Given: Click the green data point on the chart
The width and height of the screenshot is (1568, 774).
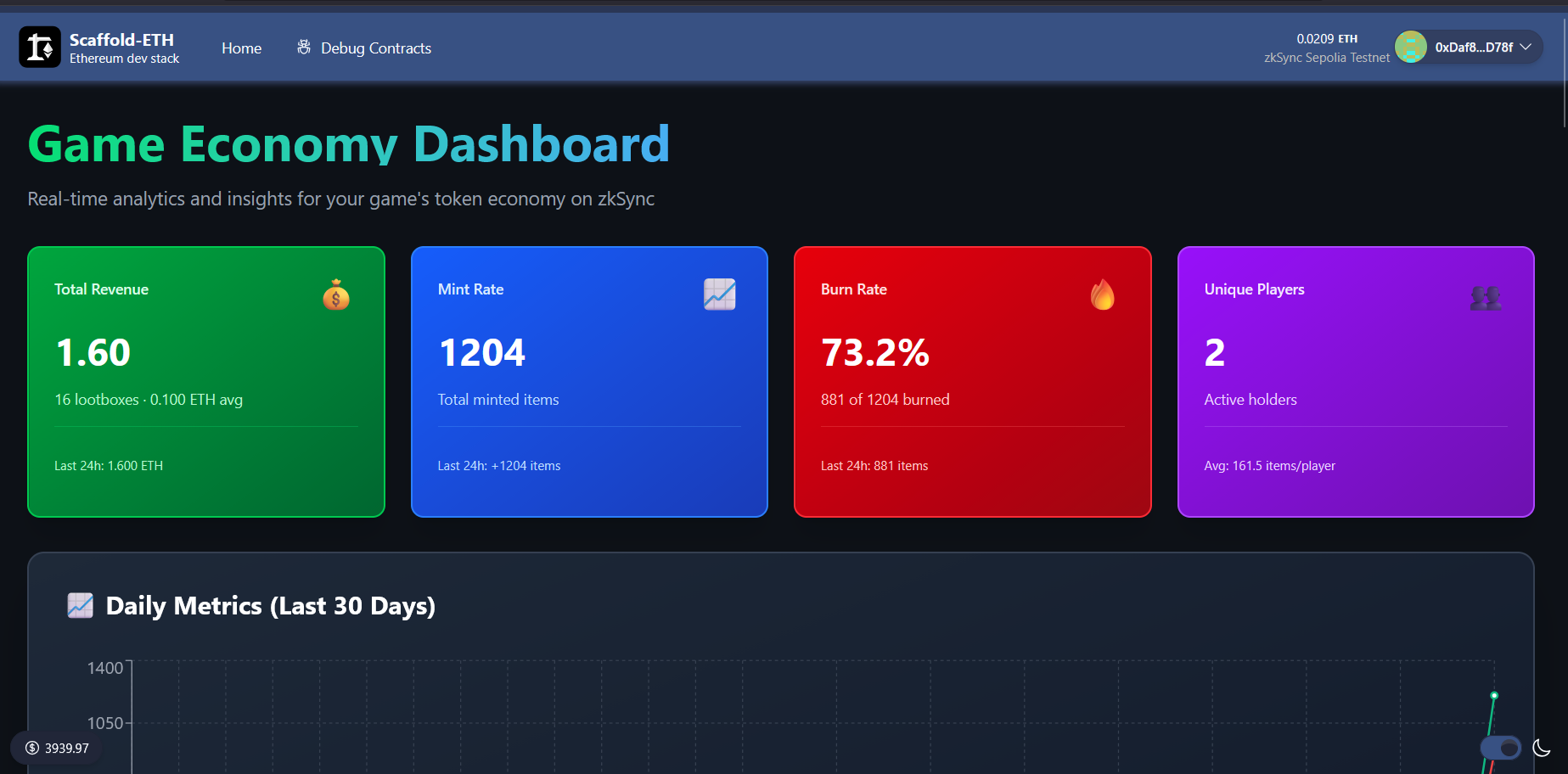Looking at the screenshot, I should click(1494, 696).
